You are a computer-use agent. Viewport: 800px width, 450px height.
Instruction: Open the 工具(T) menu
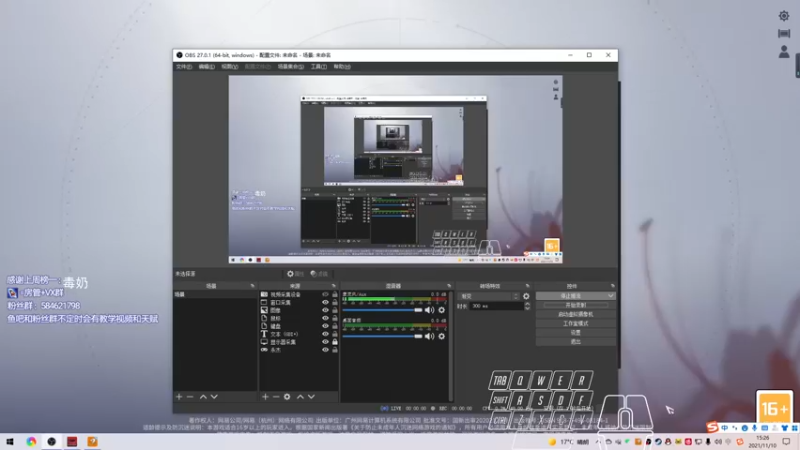pyautogui.click(x=319, y=67)
